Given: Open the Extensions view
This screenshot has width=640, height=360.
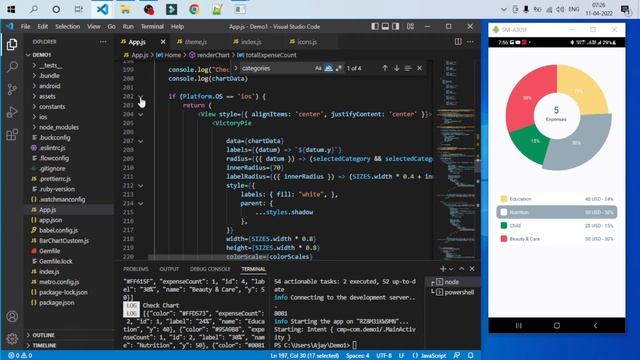Looking at the screenshot, I should (x=12, y=134).
